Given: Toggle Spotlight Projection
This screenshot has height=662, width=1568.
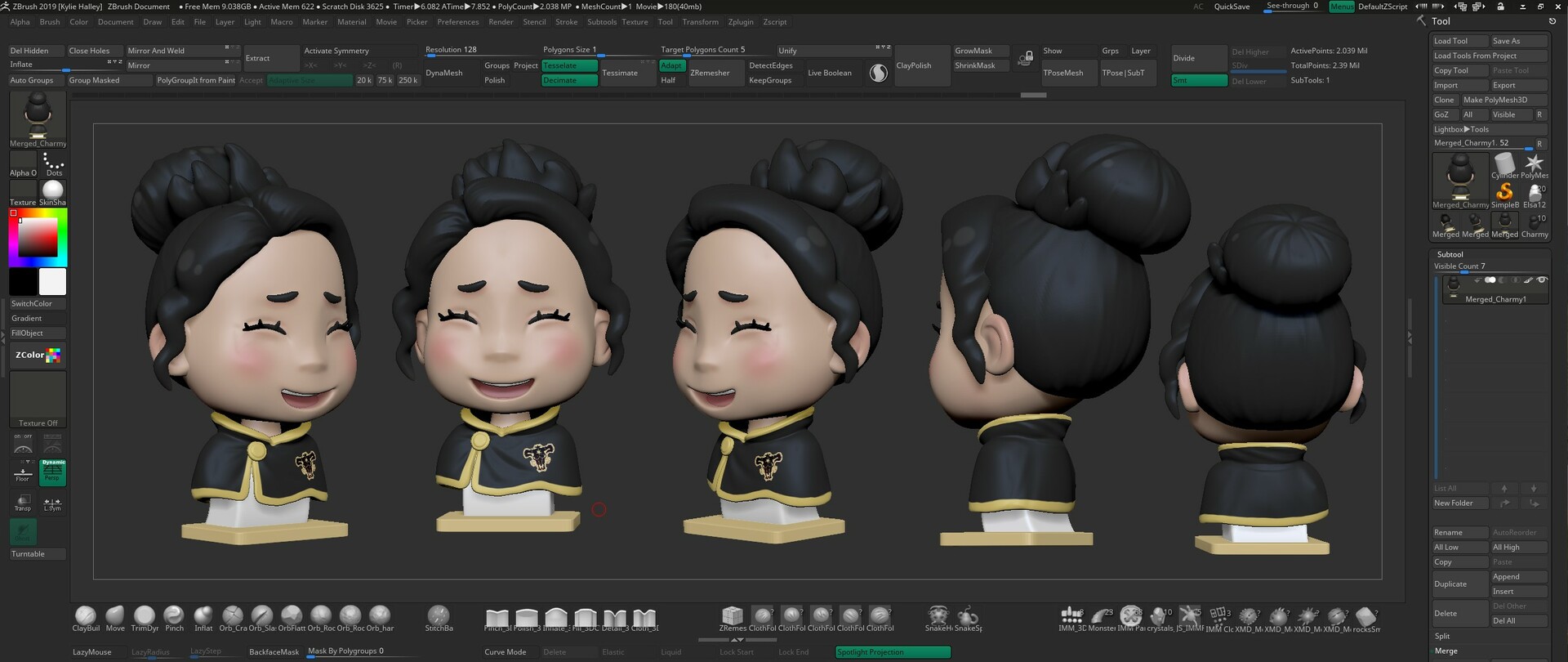Looking at the screenshot, I should tap(893, 652).
